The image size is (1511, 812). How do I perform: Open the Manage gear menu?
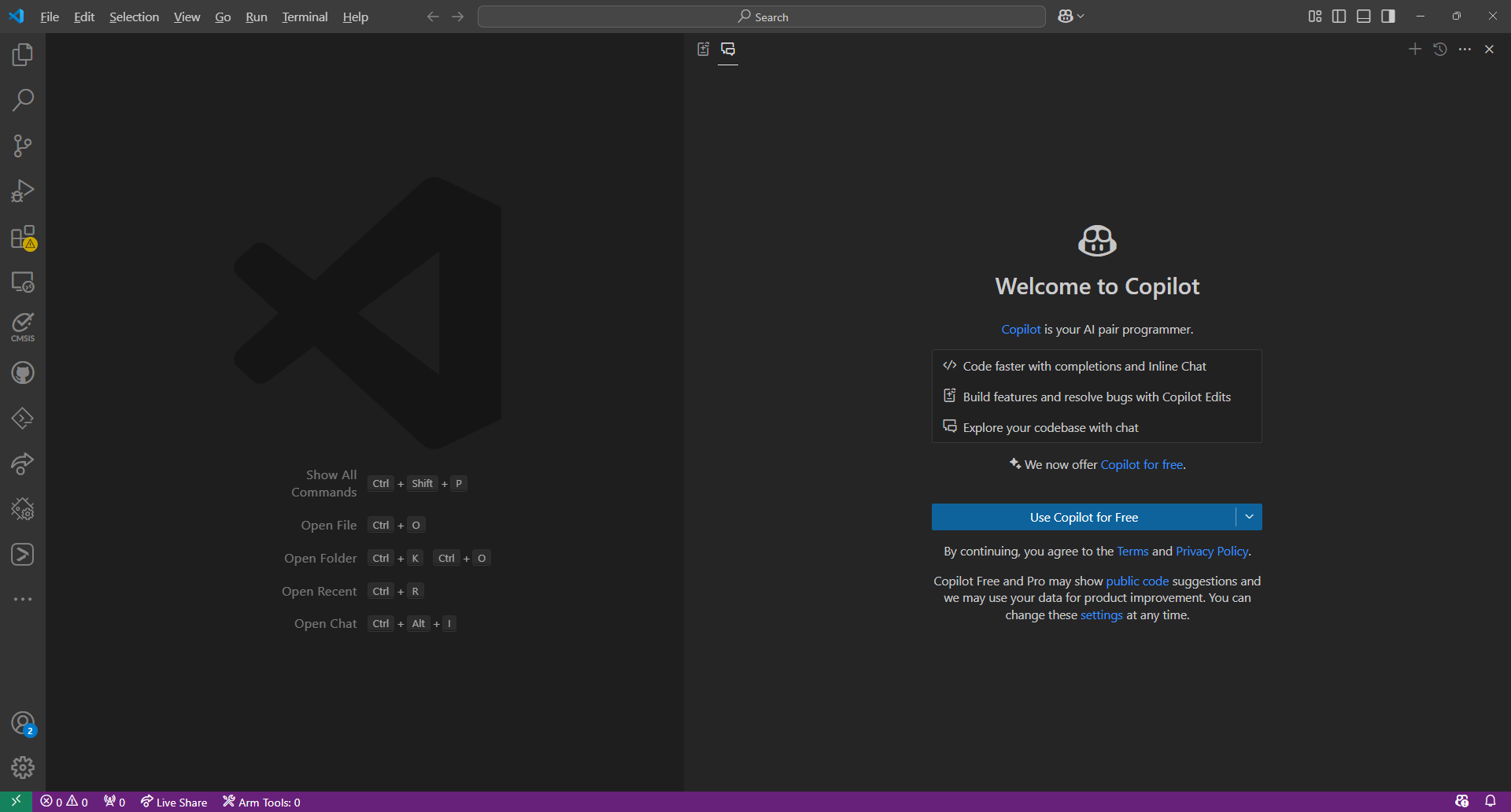tap(23, 767)
